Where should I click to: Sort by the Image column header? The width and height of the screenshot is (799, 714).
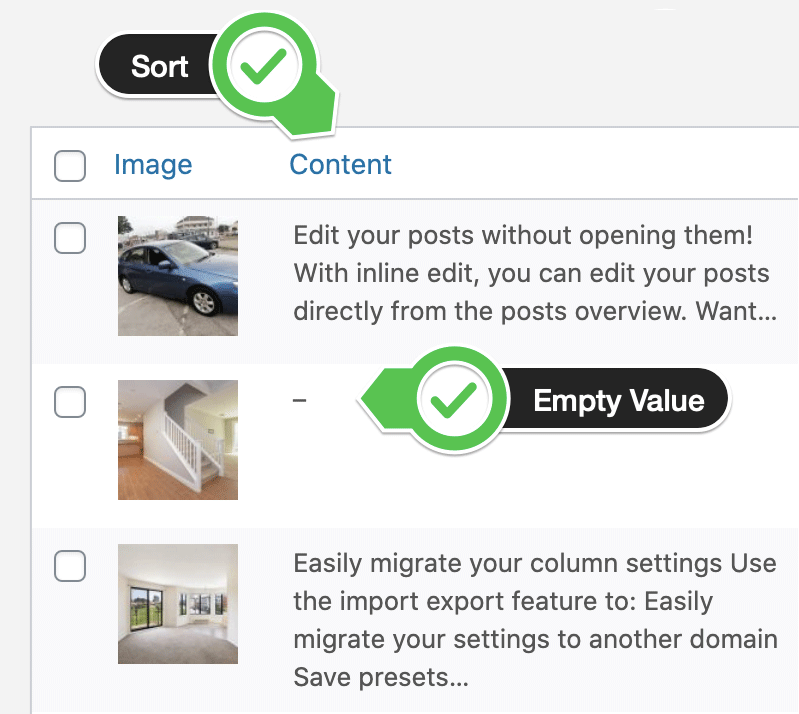point(153,165)
